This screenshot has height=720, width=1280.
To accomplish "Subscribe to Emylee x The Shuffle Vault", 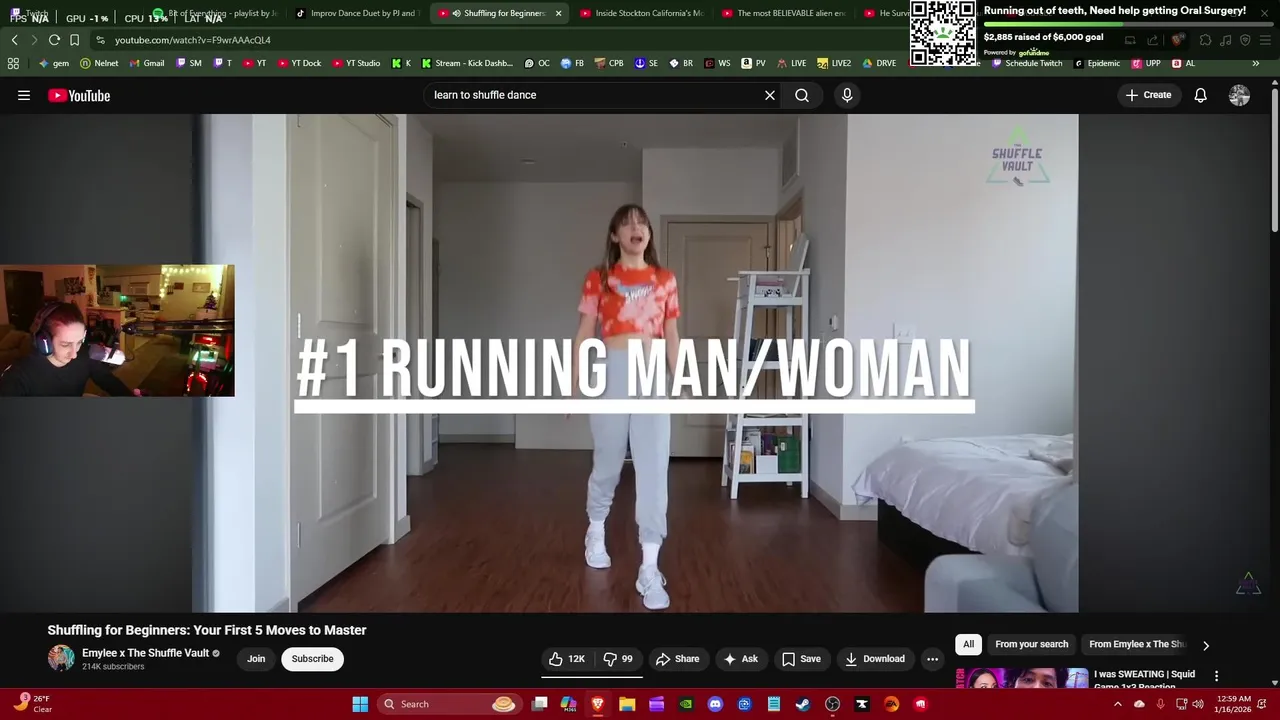I will tap(312, 659).
